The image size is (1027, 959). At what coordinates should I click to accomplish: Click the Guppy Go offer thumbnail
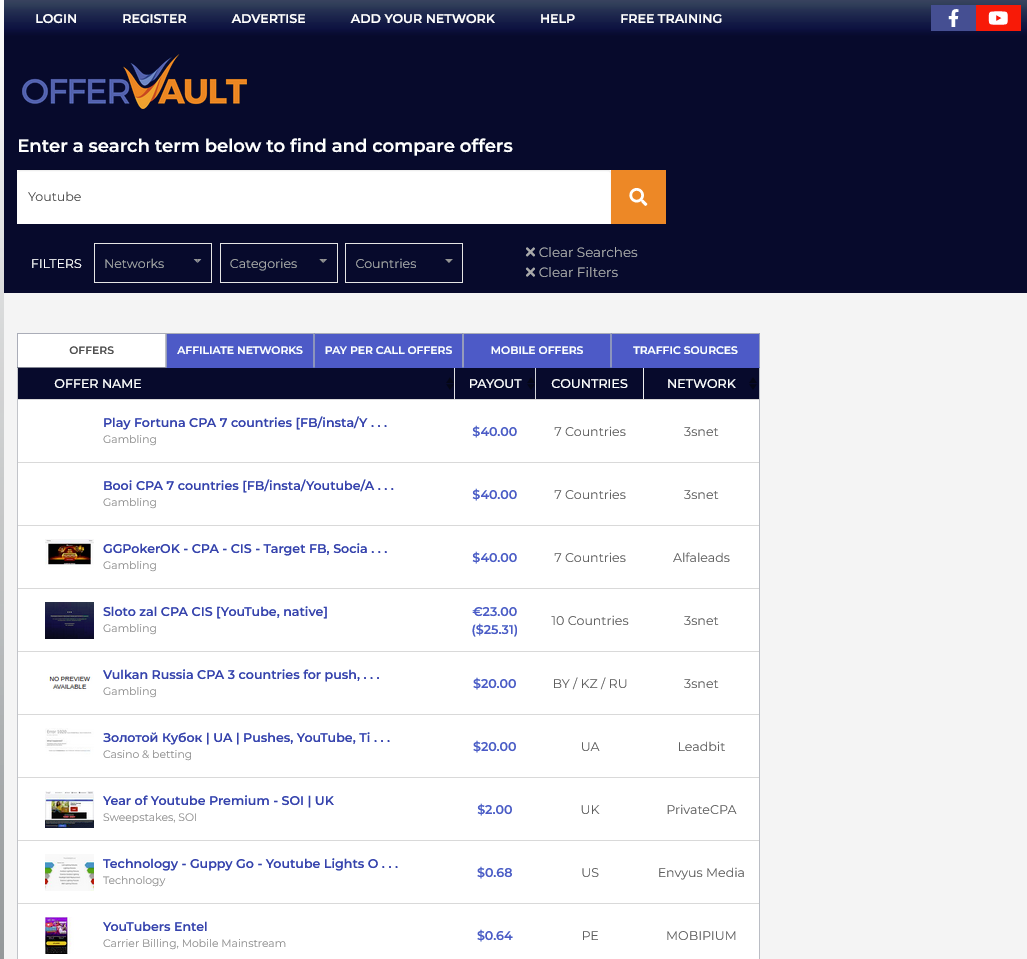pos(69,872)
